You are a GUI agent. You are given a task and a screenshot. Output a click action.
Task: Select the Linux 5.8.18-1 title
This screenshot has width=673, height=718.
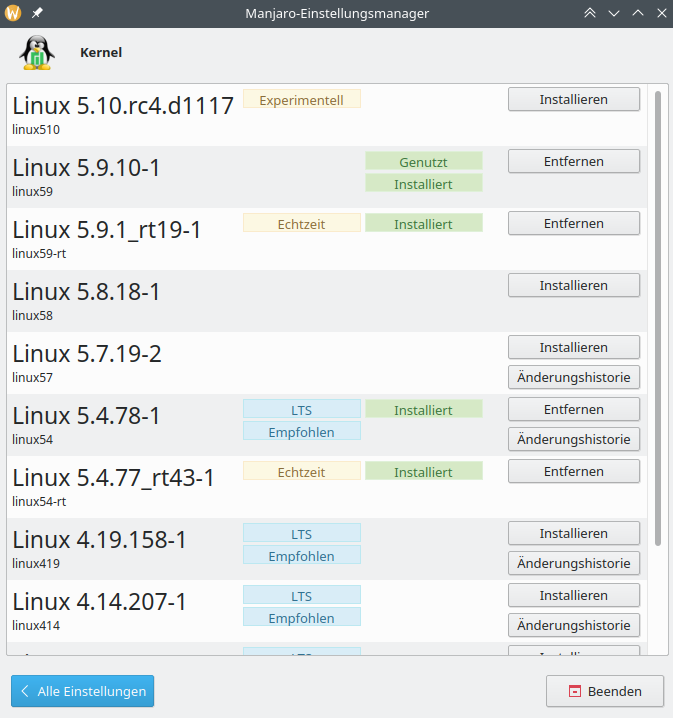[x=86, y=292]
